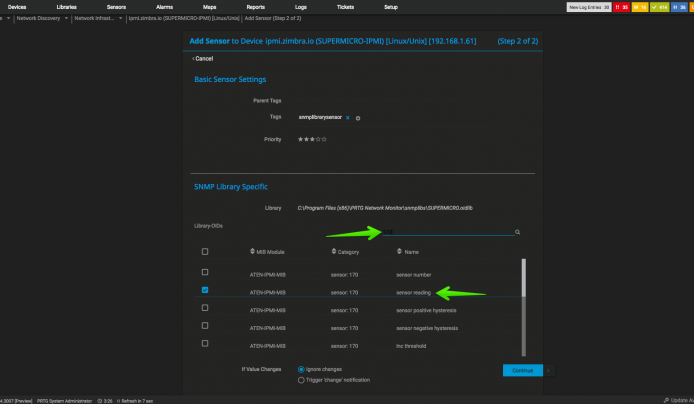Screen dimensions: 694x404
Task: Toggle the select-all header checkbox
Action: [x=205, y=251]
